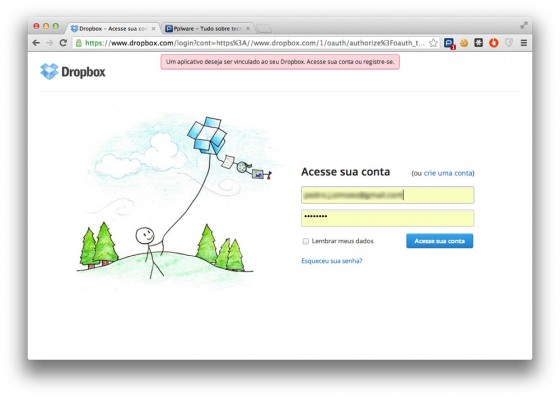Viewport: 560px width, 398px height.
Task: Enable the Lembrar meus dados checkbox
Action: (306, 241)
